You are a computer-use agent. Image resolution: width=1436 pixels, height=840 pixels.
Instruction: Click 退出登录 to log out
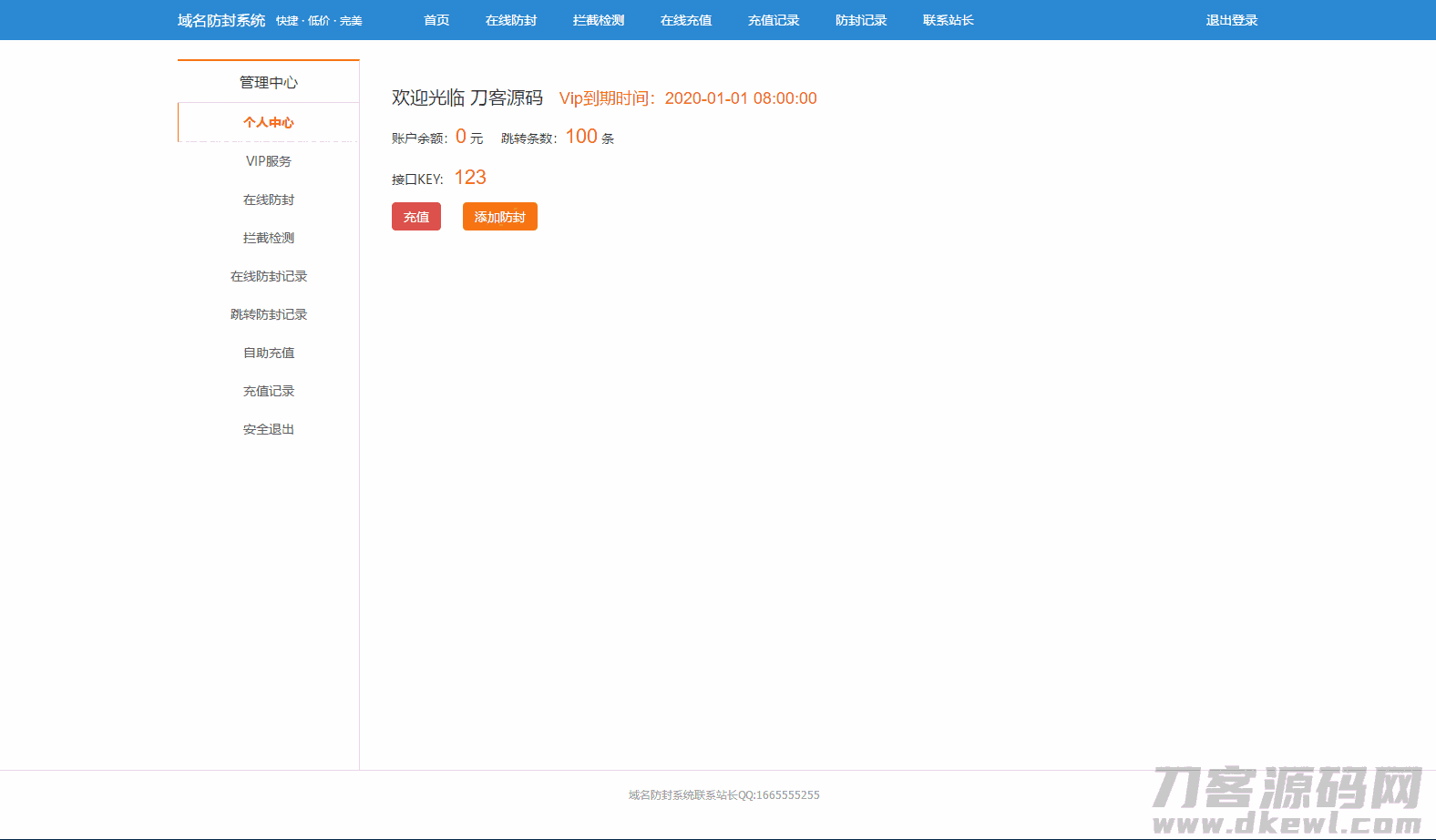1232,20
